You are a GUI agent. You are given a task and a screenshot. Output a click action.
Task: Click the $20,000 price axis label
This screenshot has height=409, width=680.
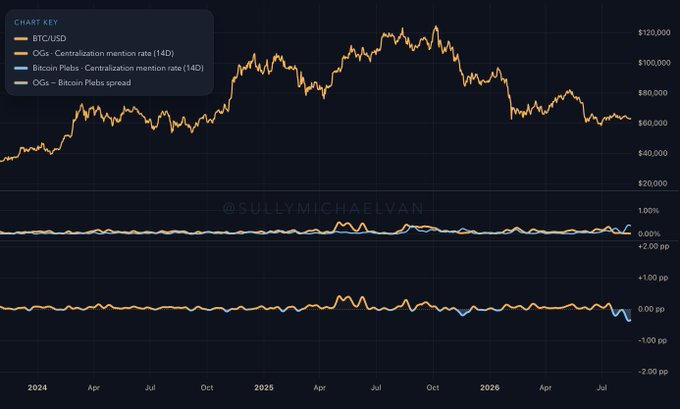point(653,183)
